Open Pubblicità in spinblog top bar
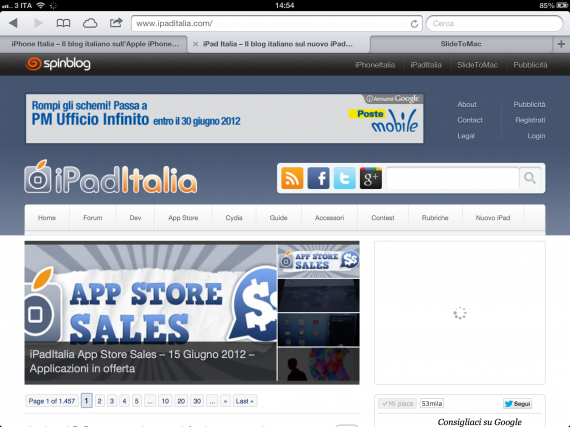Viewport: 570px width, 427px height. pyautogui.click(x=530, y=65)
